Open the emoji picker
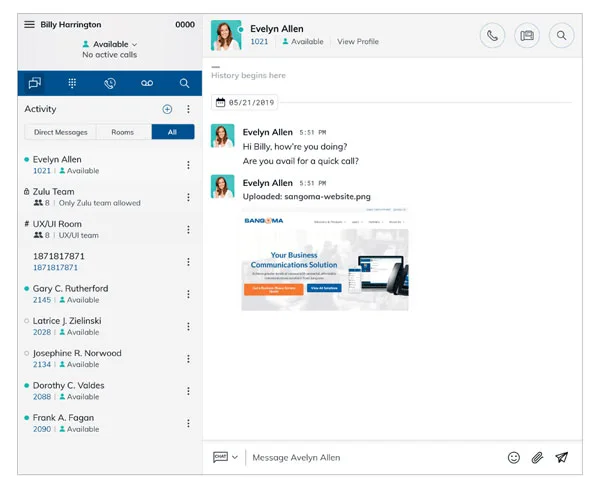This screenshot has width=600, height=489. [x=514, y=457]
